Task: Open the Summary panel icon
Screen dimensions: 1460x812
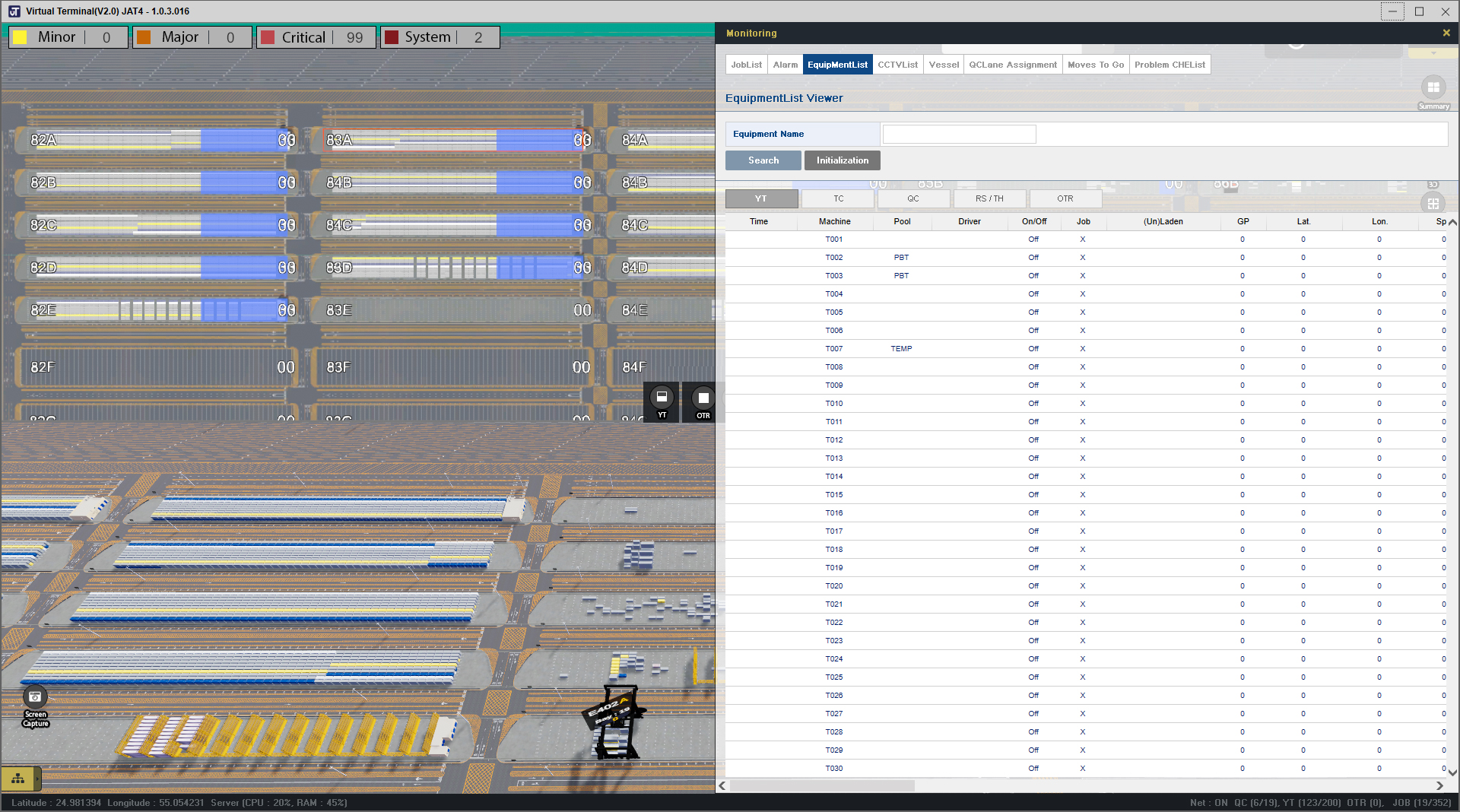Action: point(1433,88)
